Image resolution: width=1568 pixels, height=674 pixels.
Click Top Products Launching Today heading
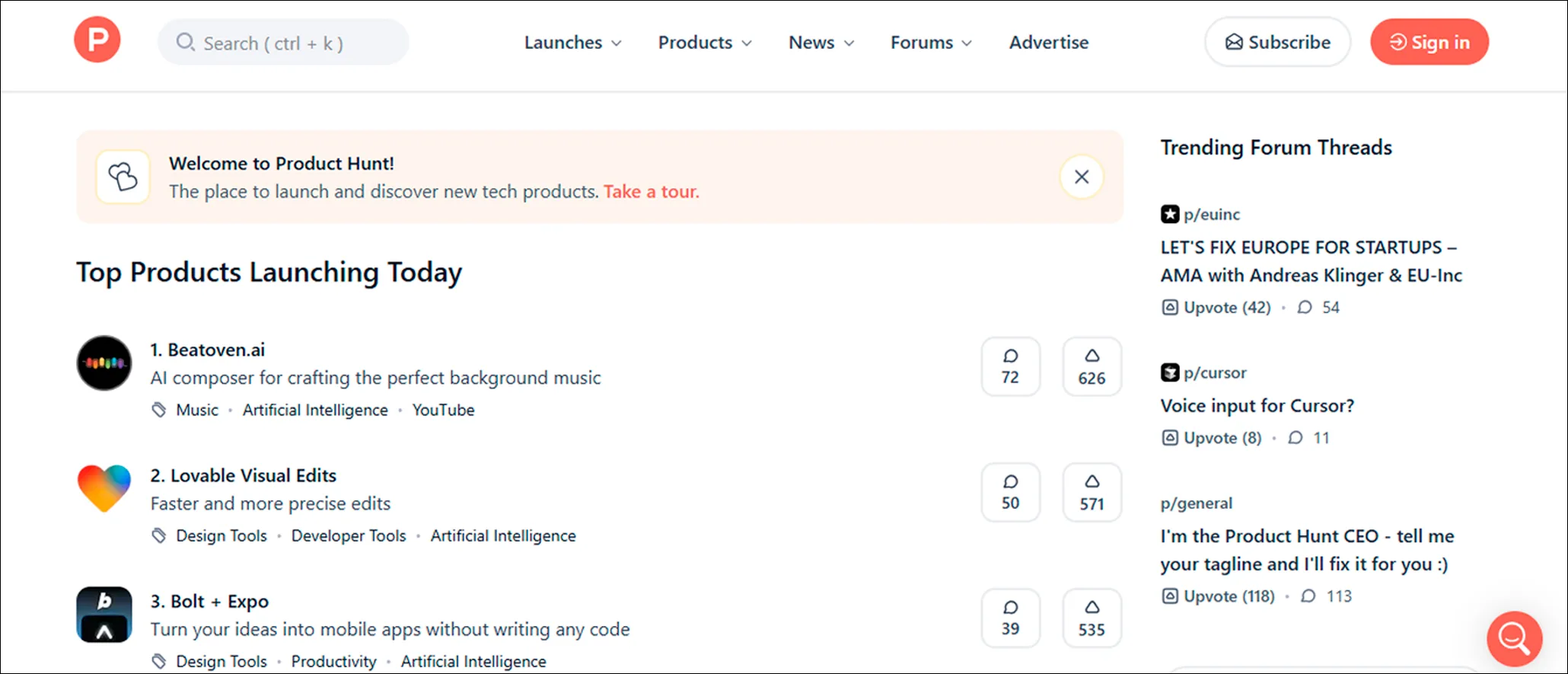point(269,273)
